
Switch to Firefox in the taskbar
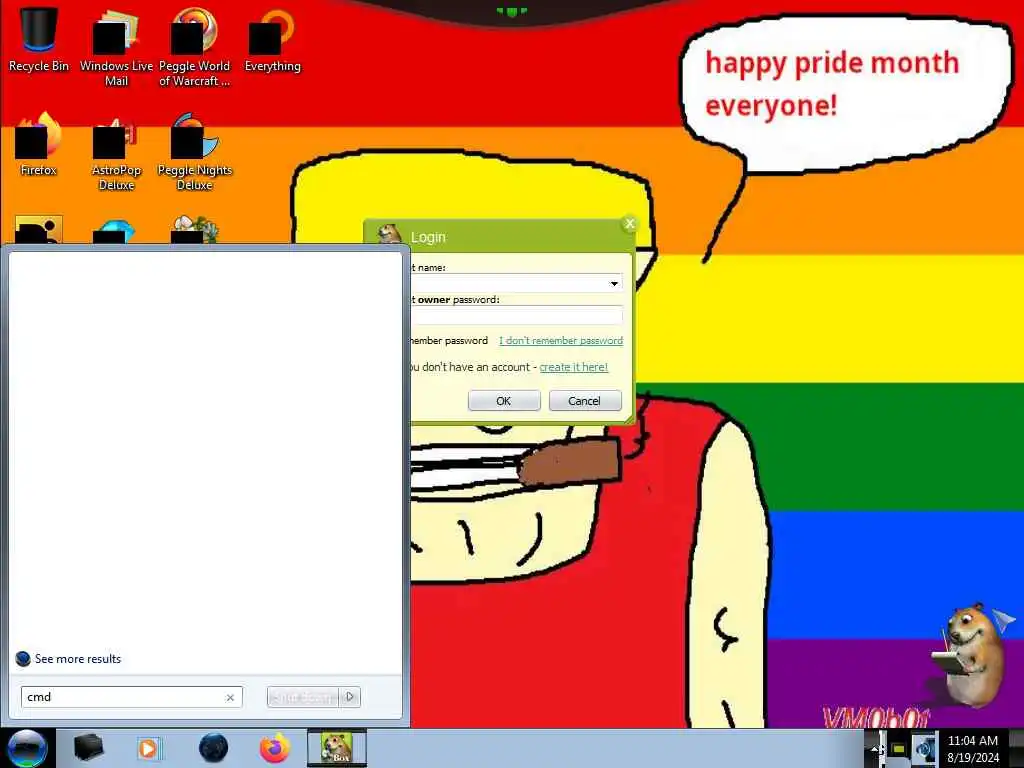(275, 748)
